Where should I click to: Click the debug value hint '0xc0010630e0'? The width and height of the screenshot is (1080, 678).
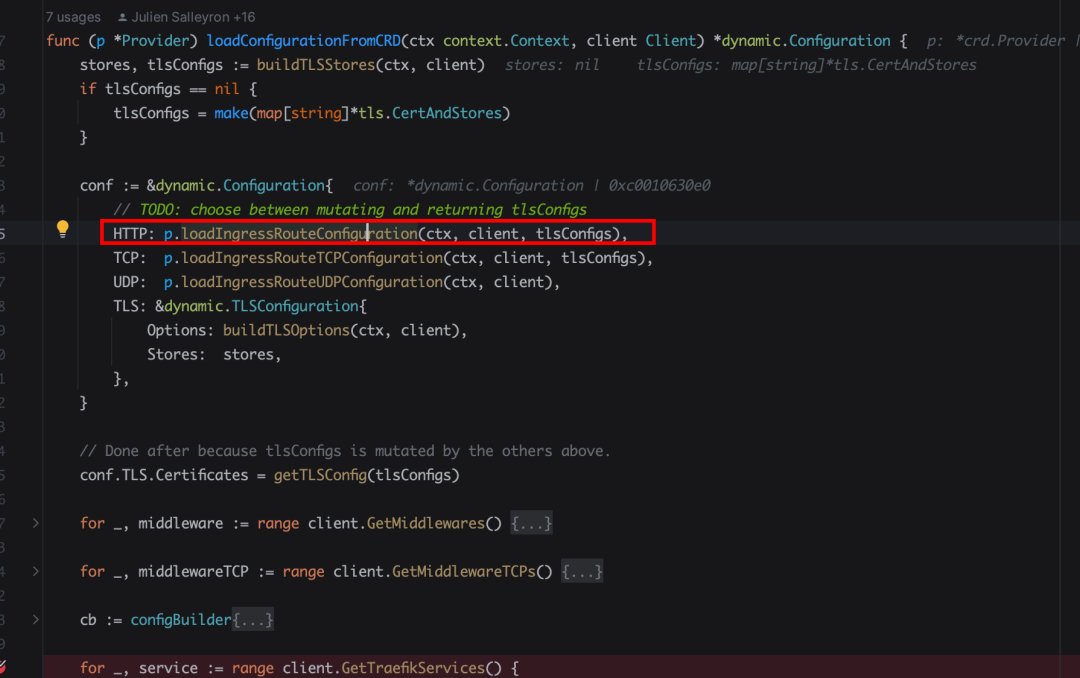pyautogui.click(x=659, y=185)
